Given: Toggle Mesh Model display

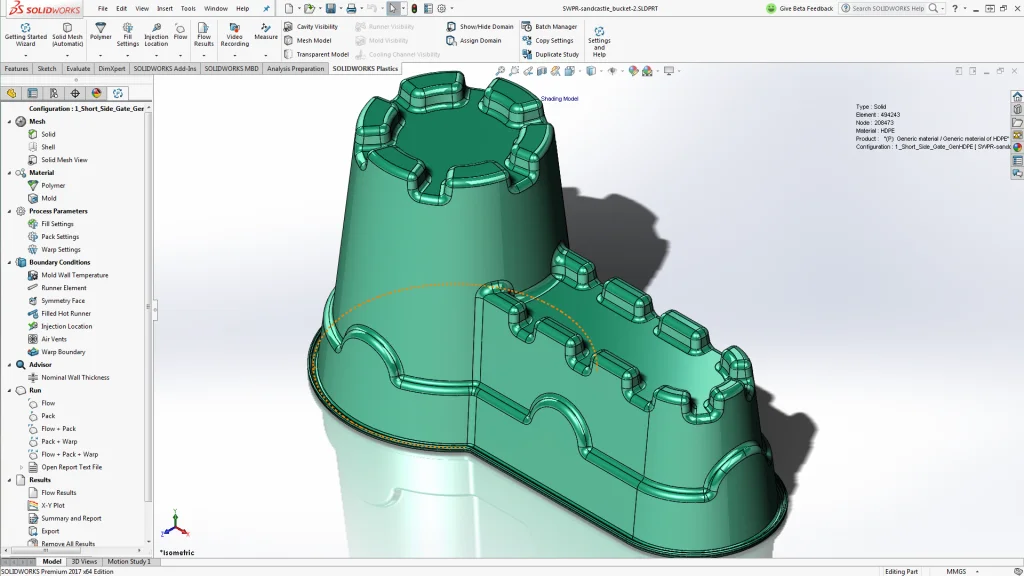Looking at the screenshot, I should click(x=313, y=41).
